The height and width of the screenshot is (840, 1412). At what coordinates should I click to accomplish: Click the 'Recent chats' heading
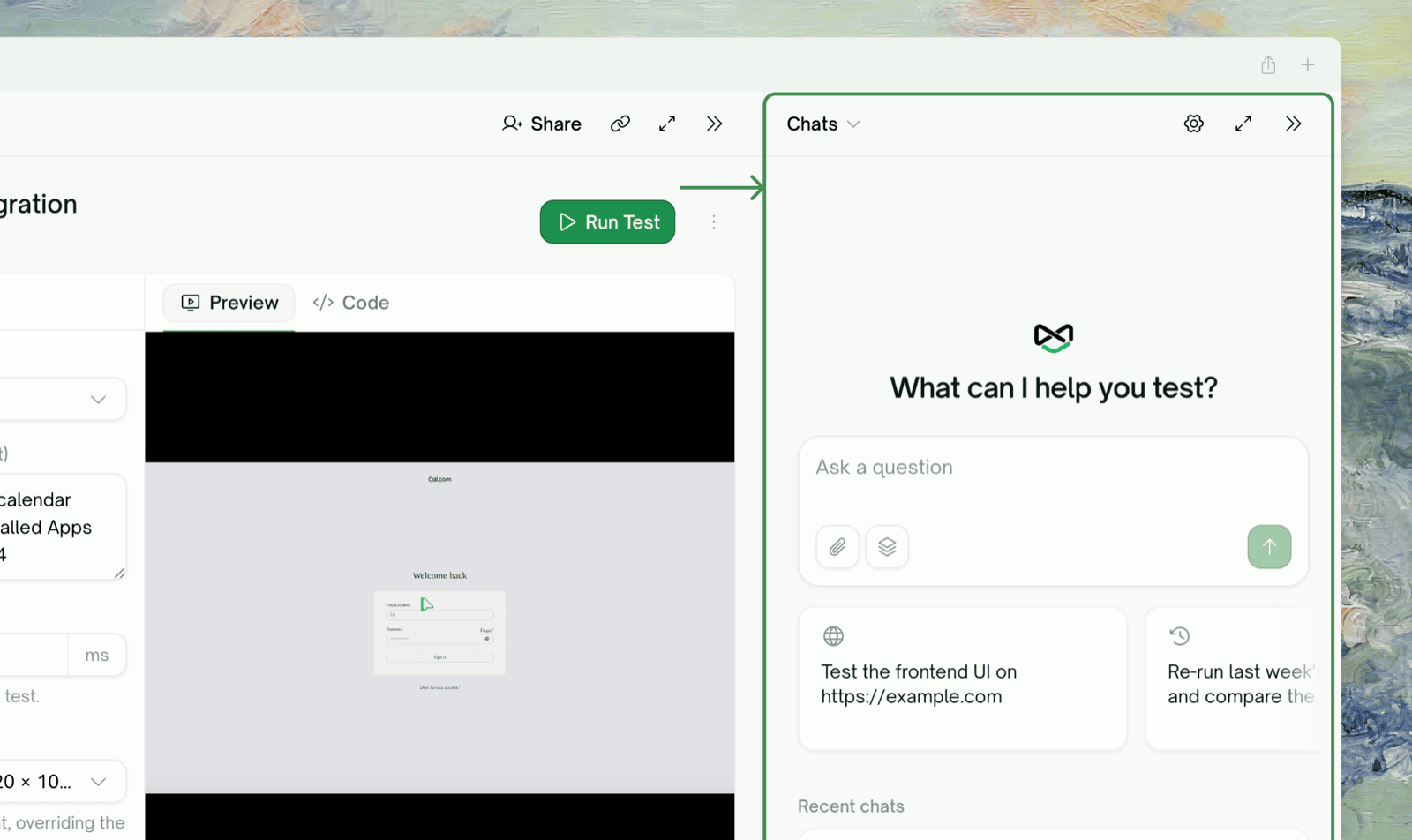pyautogui.click(x=851, y=806)
